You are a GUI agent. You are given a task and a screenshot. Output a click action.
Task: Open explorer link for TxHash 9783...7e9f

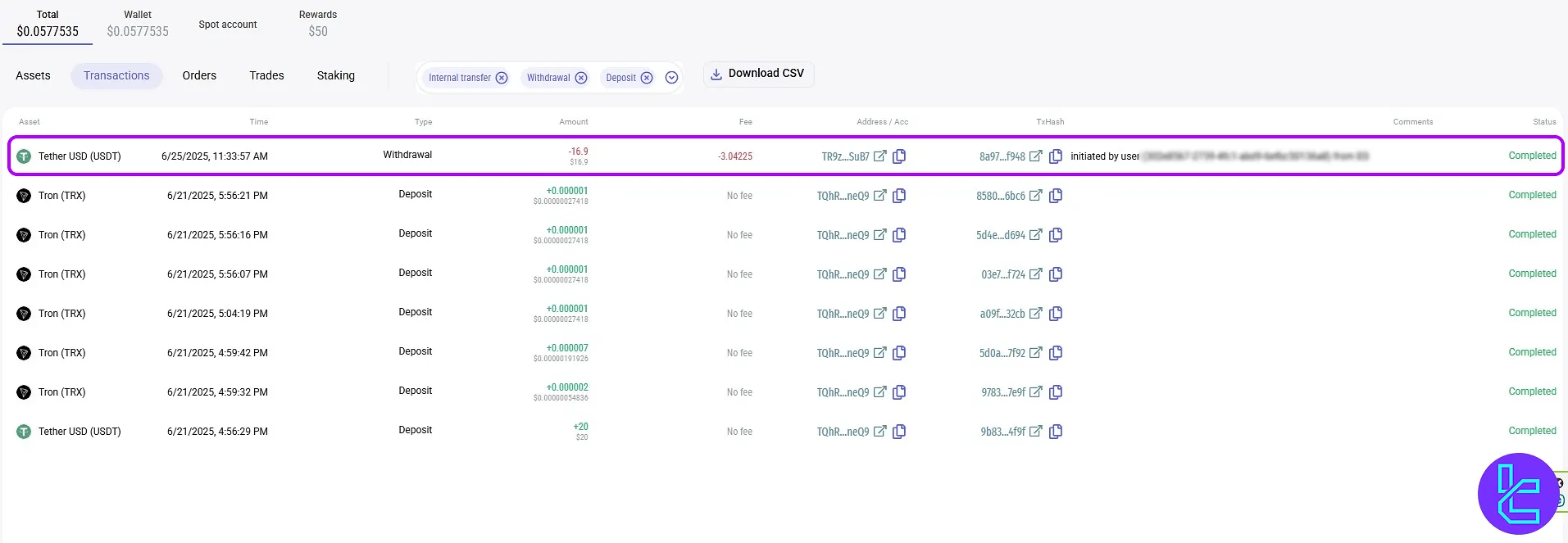click(x=1035, y=391)
